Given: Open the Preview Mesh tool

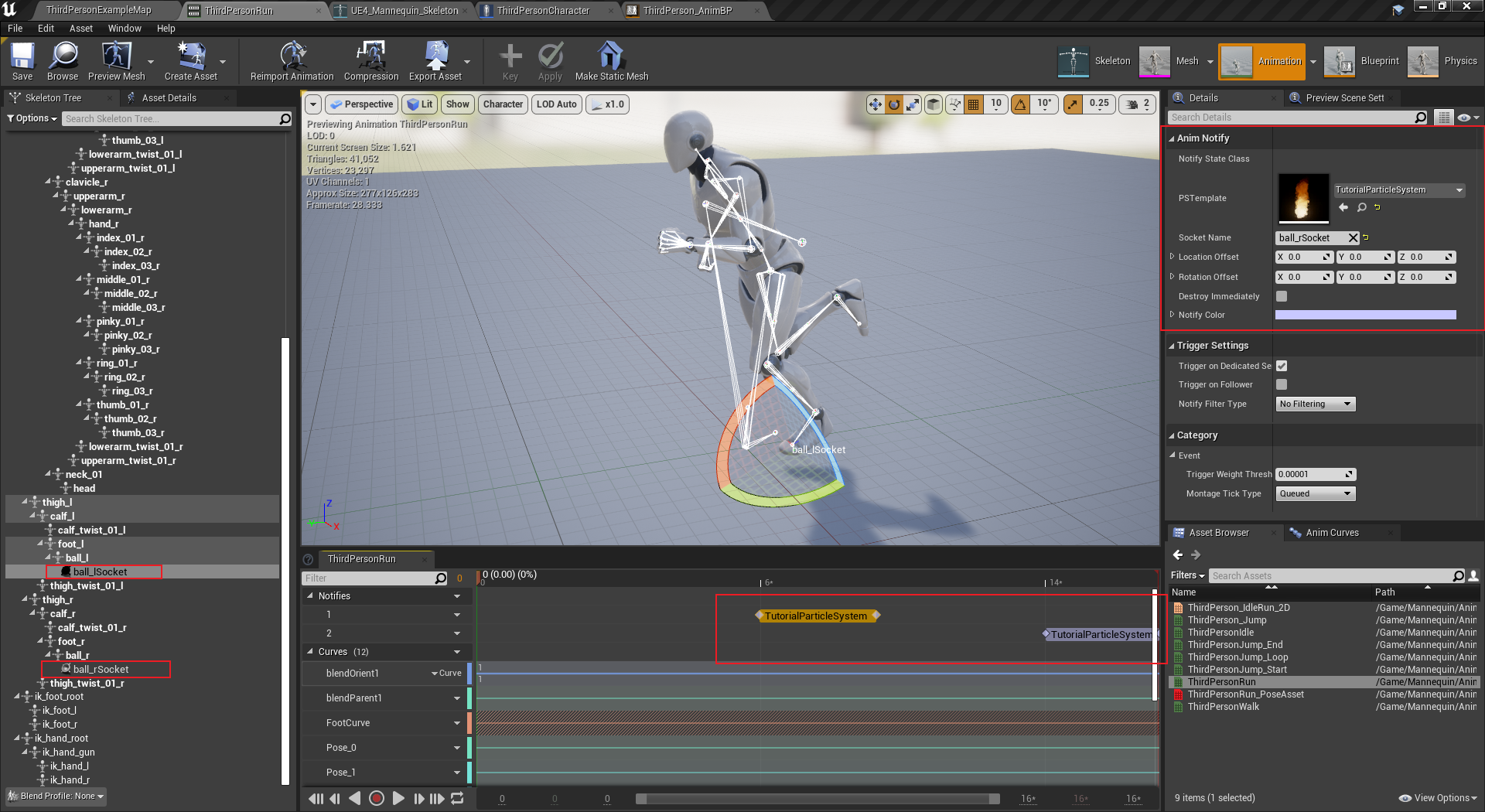Looking at the screenshot, I should click(x=116, y=61).
